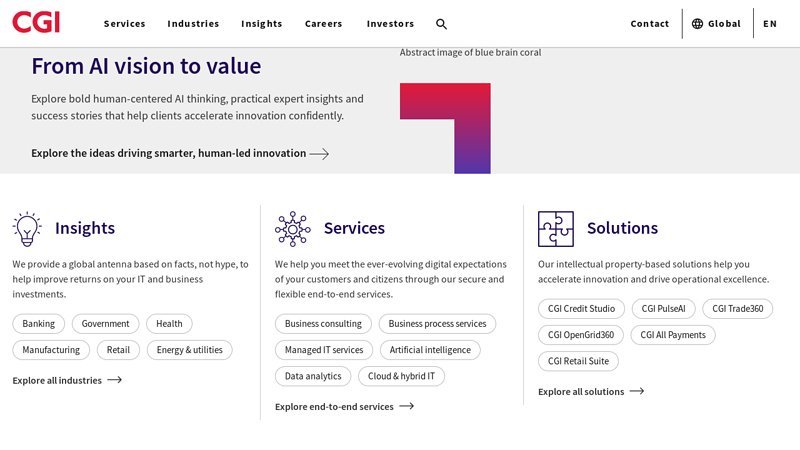Go to the Contact page
Screen dimensions: 800x450
click(649, 24)
